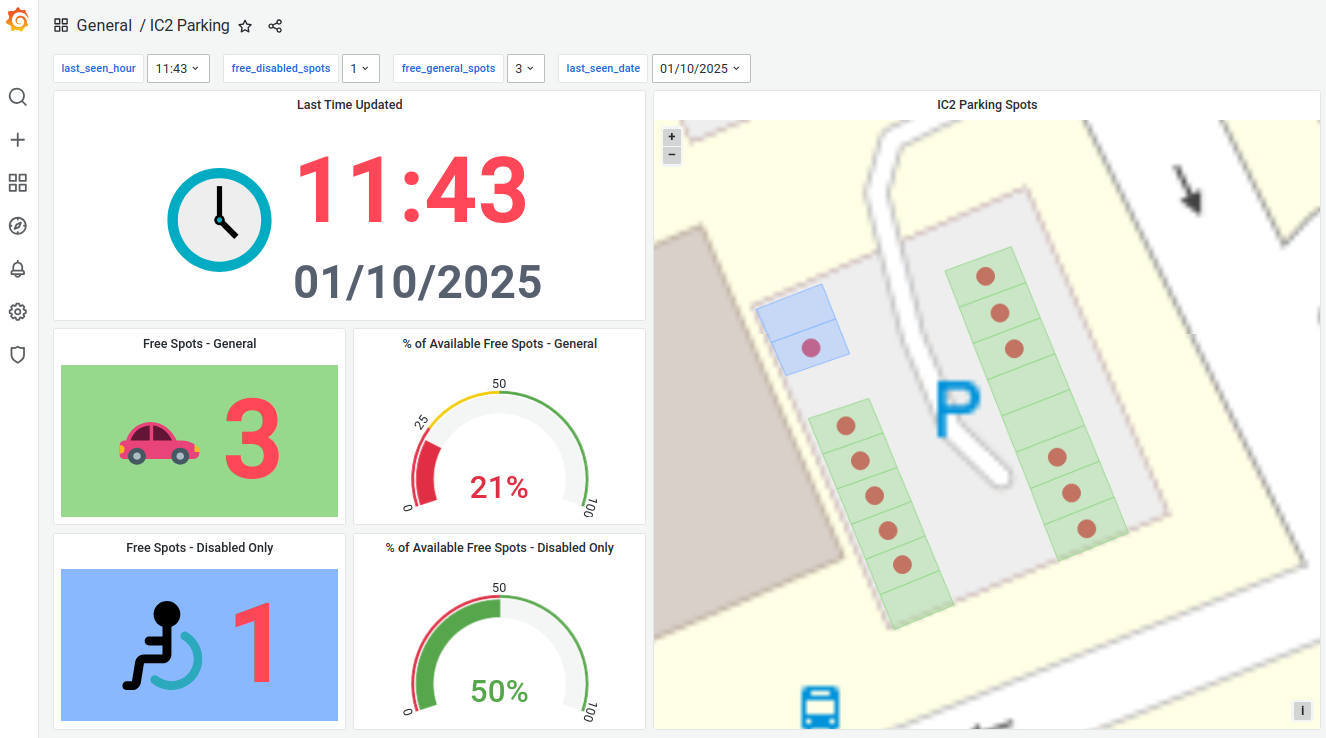Open Server Admin via the shield icon
This screenshot has width=1326, height=738.
[17, 355]
